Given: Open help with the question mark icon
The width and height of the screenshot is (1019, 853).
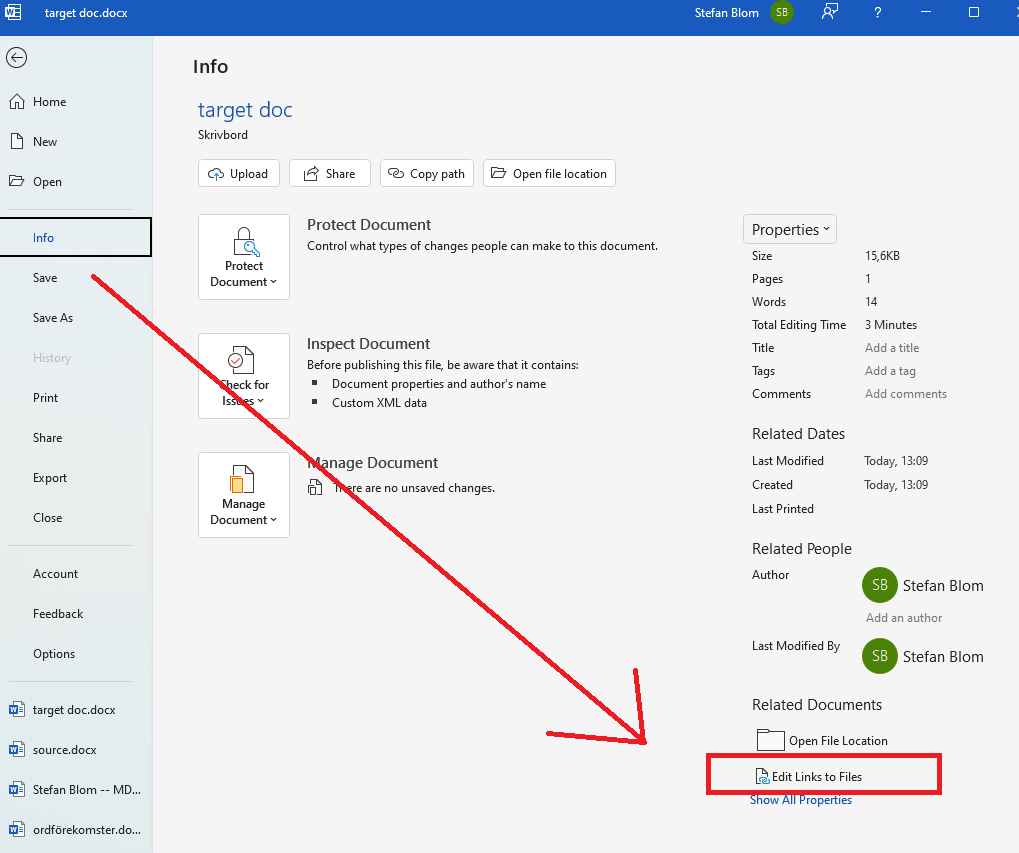Looking at the screenshot, I should (877, 12).
